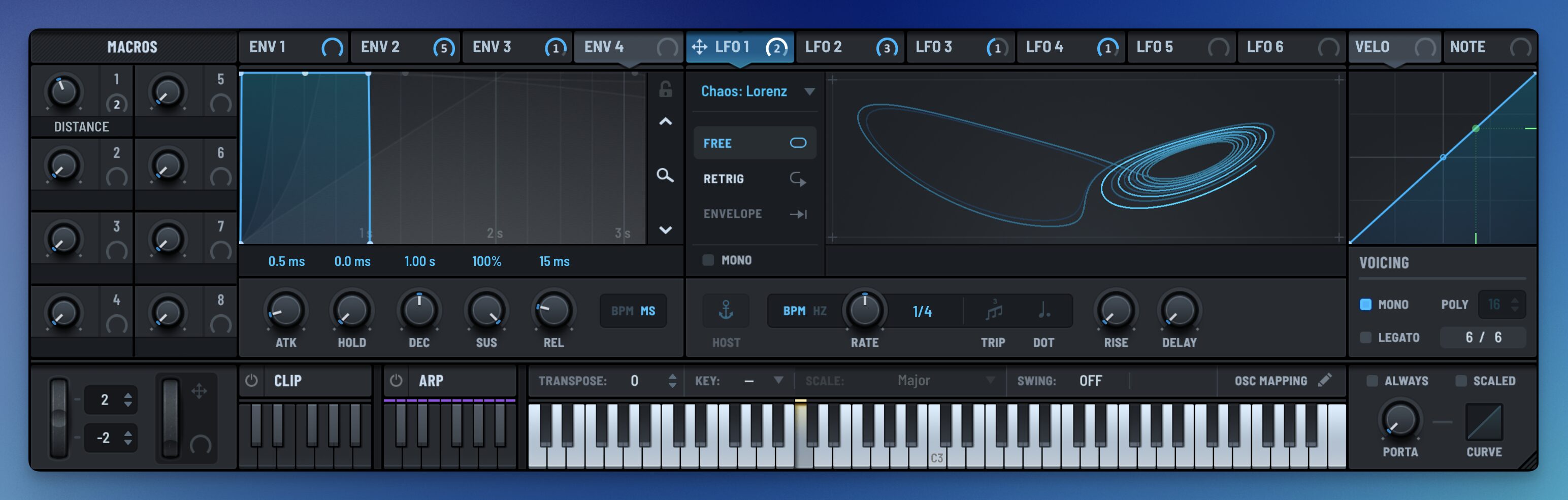Enable the SCALED portamento checkbox
The width and height of the screenshot is (1568, 500).
coord(1461,381)
